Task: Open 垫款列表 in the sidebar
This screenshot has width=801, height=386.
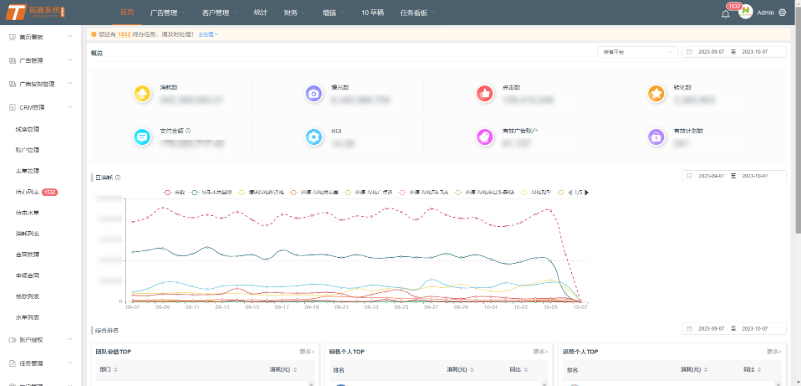Action: 28,296
